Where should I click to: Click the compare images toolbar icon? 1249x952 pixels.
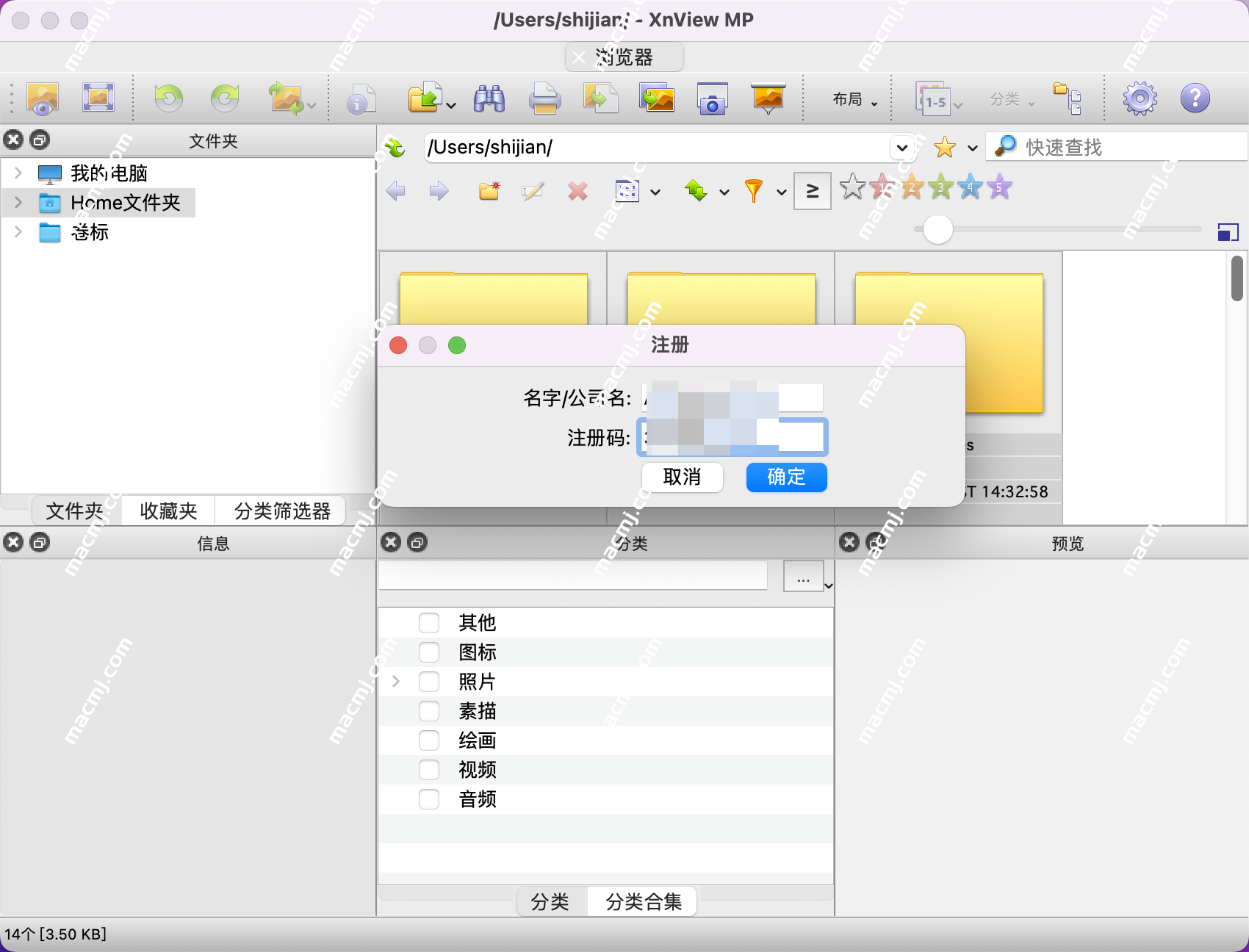pyautogui.click(x=657, y=98)
